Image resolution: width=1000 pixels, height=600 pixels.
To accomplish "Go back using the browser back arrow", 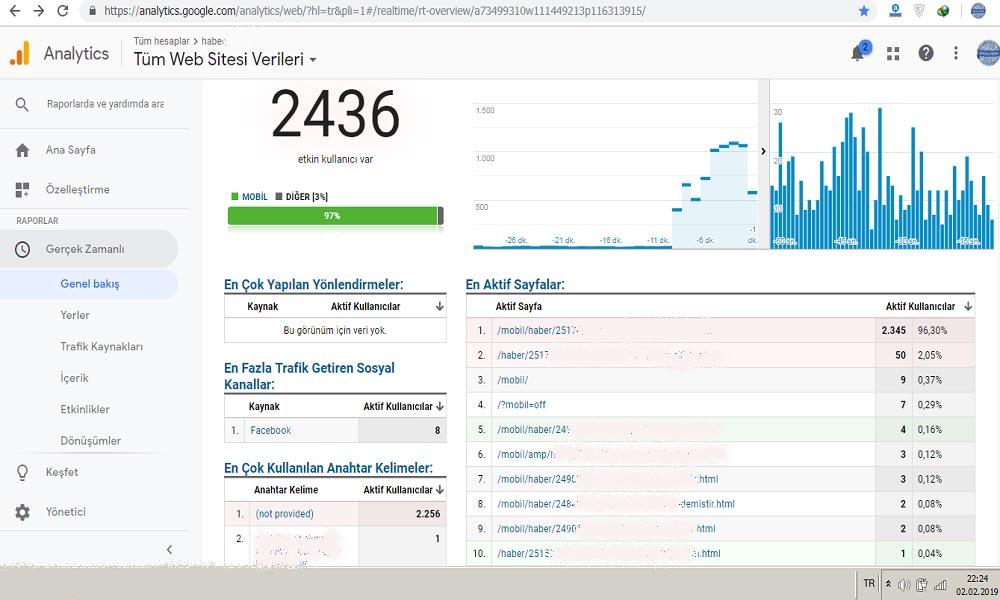I will pyautogui.click(x=15, y=11).
